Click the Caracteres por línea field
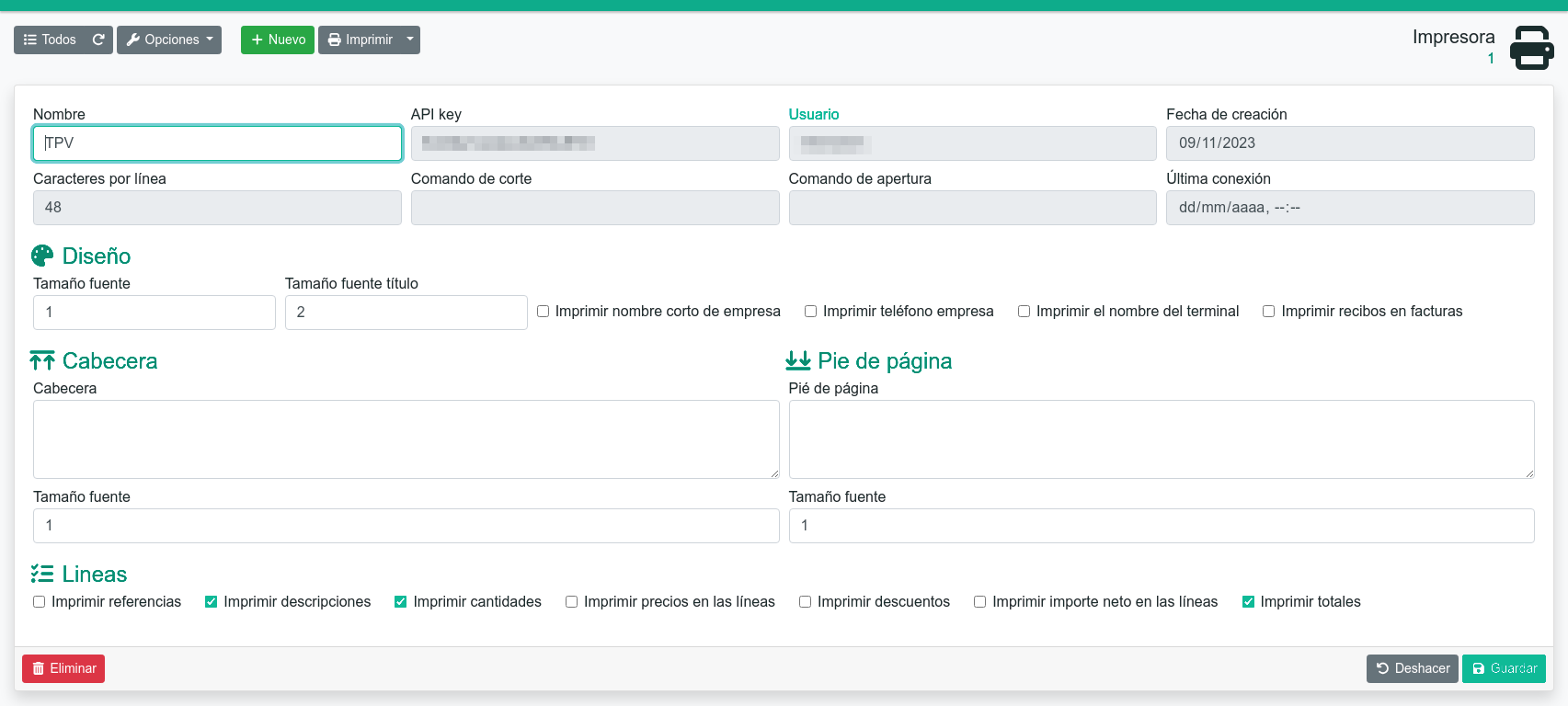The width and height of the screenshot is (1568, 706). pyautogui.click(x=218, y=208)
